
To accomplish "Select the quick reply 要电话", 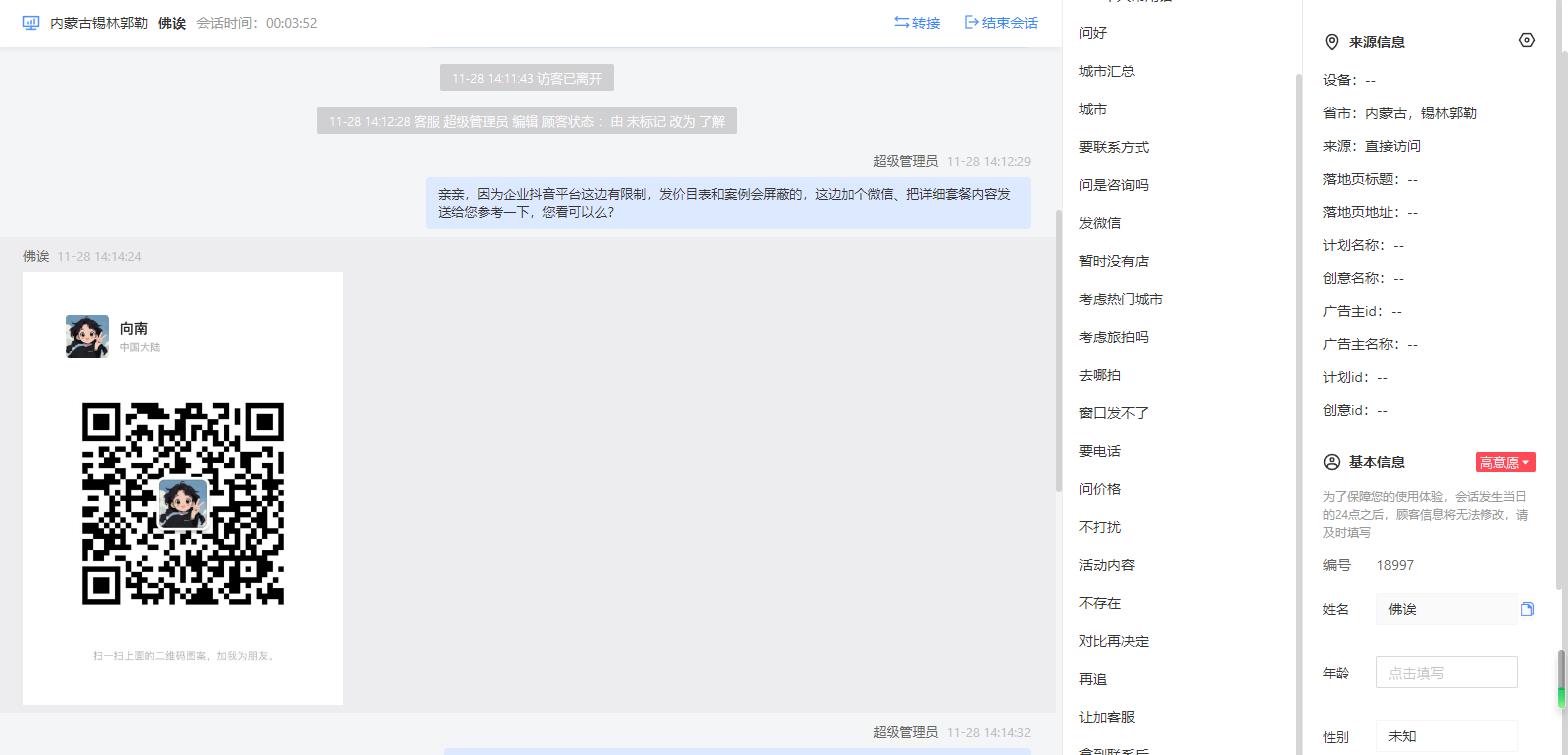I will [x=1100, y=451].
